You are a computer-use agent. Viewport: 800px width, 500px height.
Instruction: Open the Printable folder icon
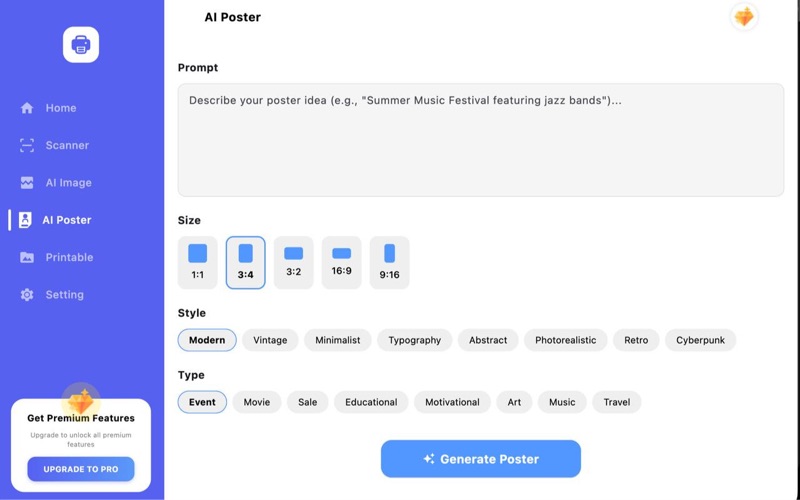point(27,257)
